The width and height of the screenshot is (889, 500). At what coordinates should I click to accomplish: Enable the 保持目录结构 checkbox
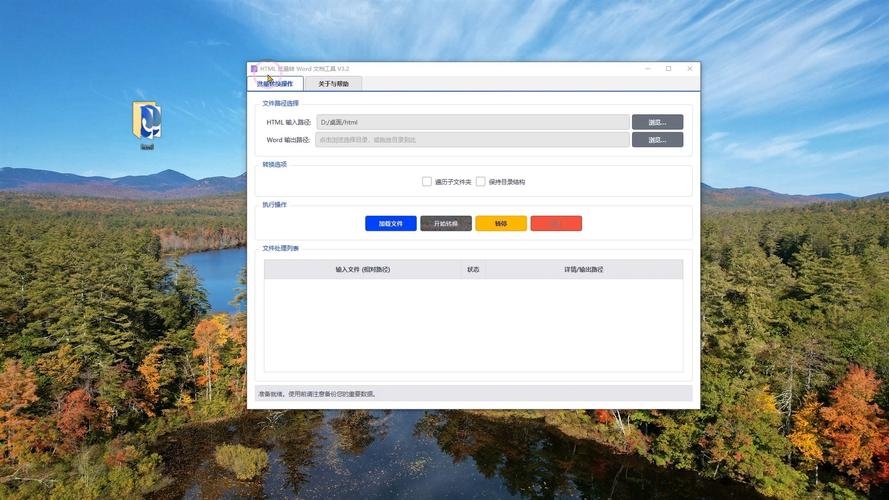click(481, 181)
